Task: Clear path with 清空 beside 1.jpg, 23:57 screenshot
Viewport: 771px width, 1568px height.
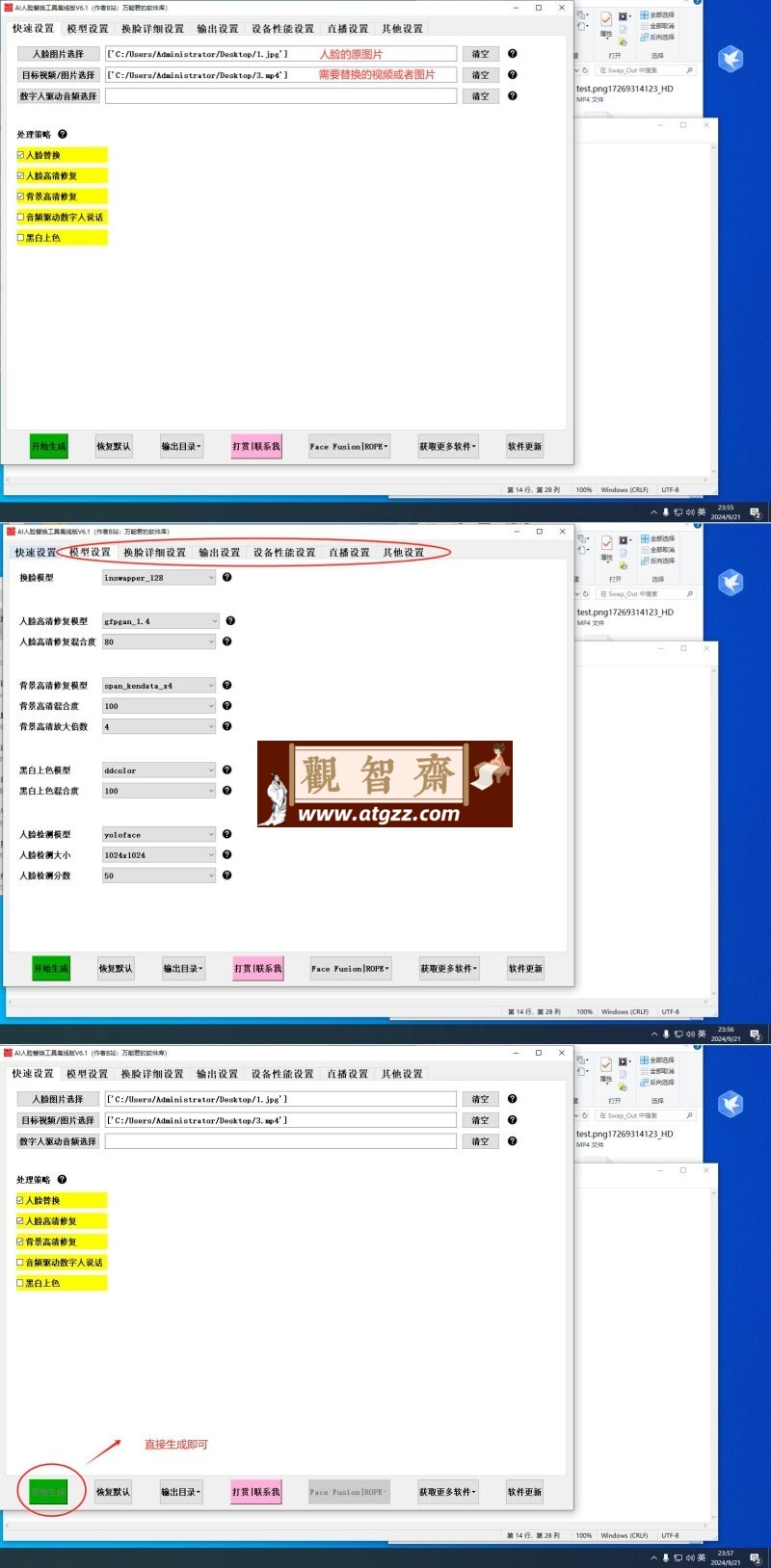Action: click(480, 1099)
